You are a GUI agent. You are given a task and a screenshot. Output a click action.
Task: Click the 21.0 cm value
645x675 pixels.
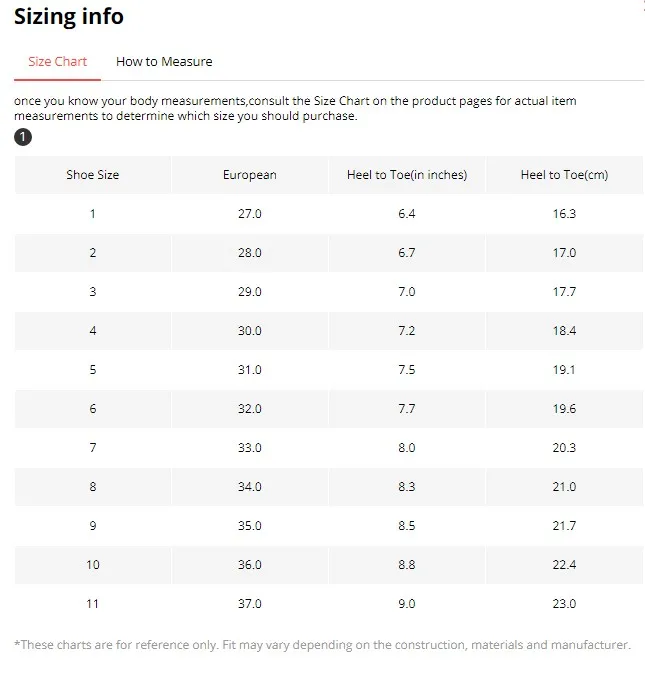point(564,486)
